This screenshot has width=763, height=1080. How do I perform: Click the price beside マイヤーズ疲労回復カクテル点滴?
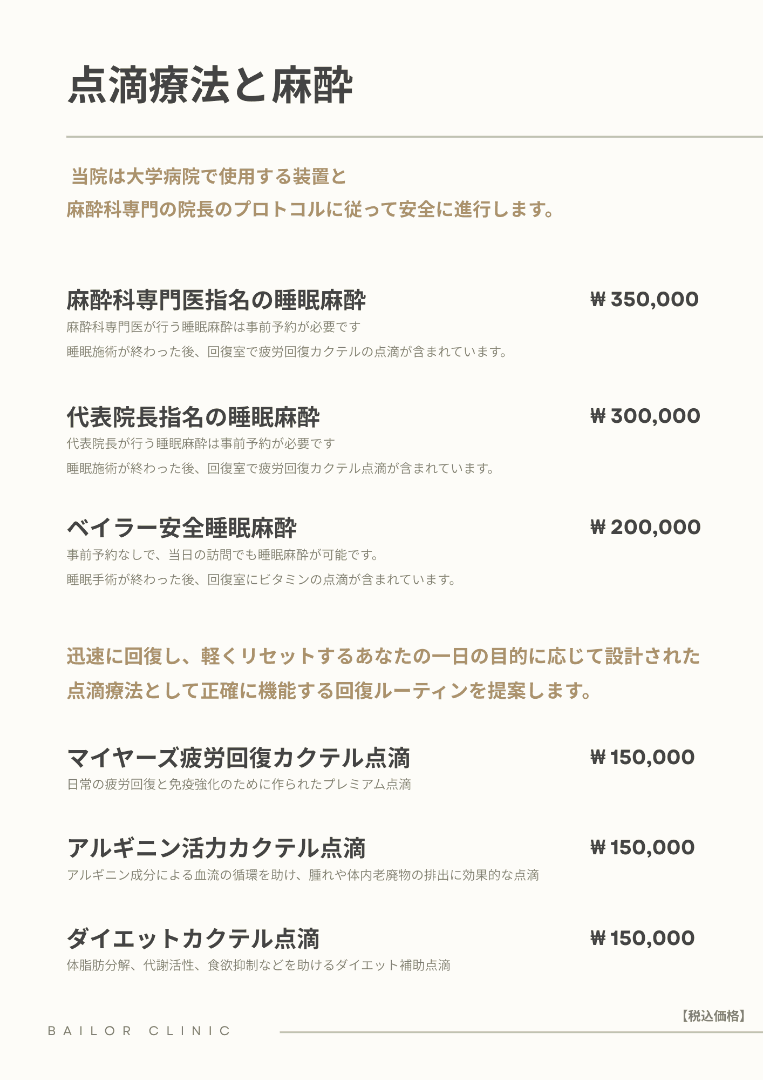click(x=642, y=758)
